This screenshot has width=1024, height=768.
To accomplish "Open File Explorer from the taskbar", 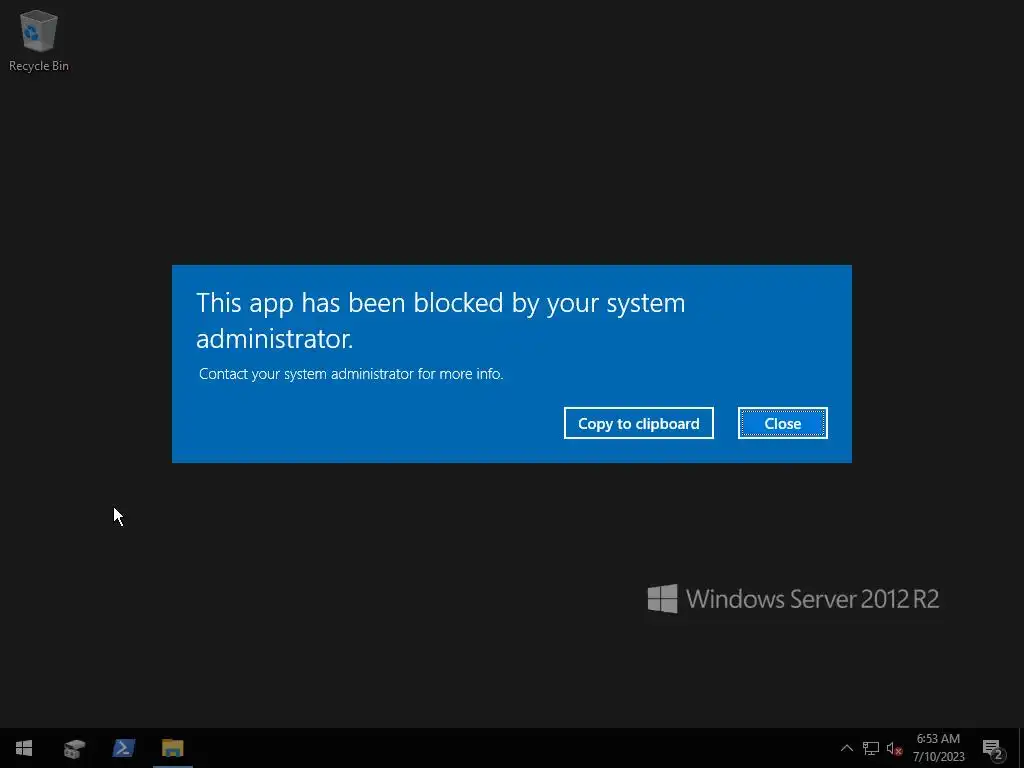I will tap(172, 748).
